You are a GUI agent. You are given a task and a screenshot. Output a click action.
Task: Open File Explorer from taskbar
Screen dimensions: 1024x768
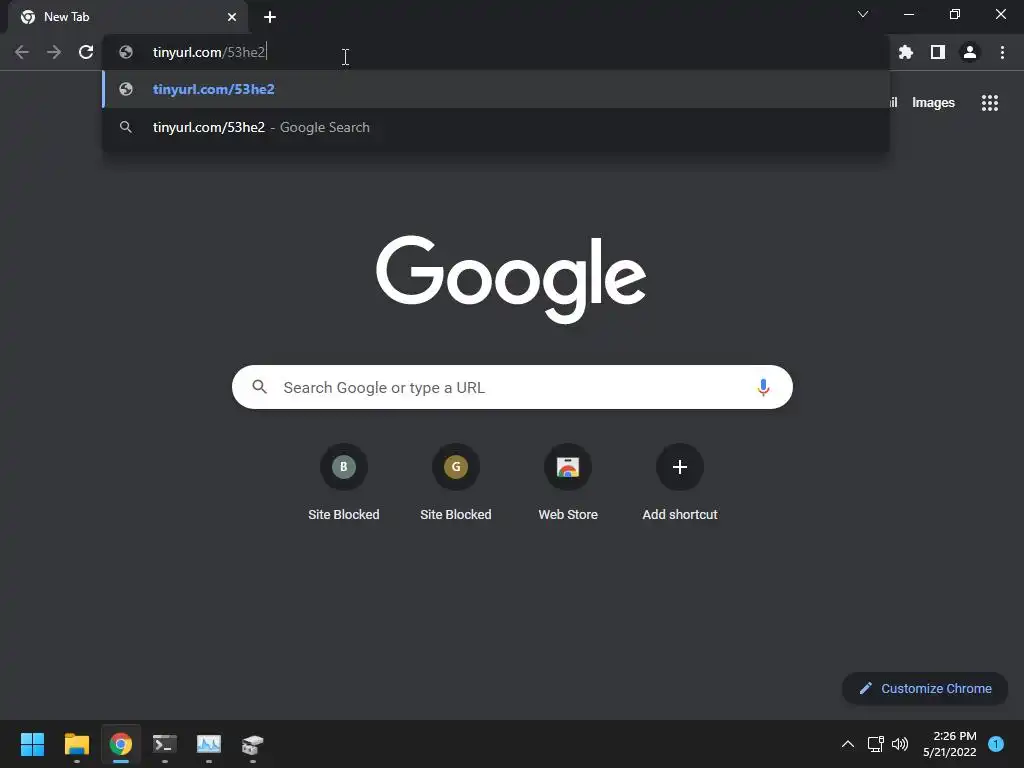tap(76, 744)
